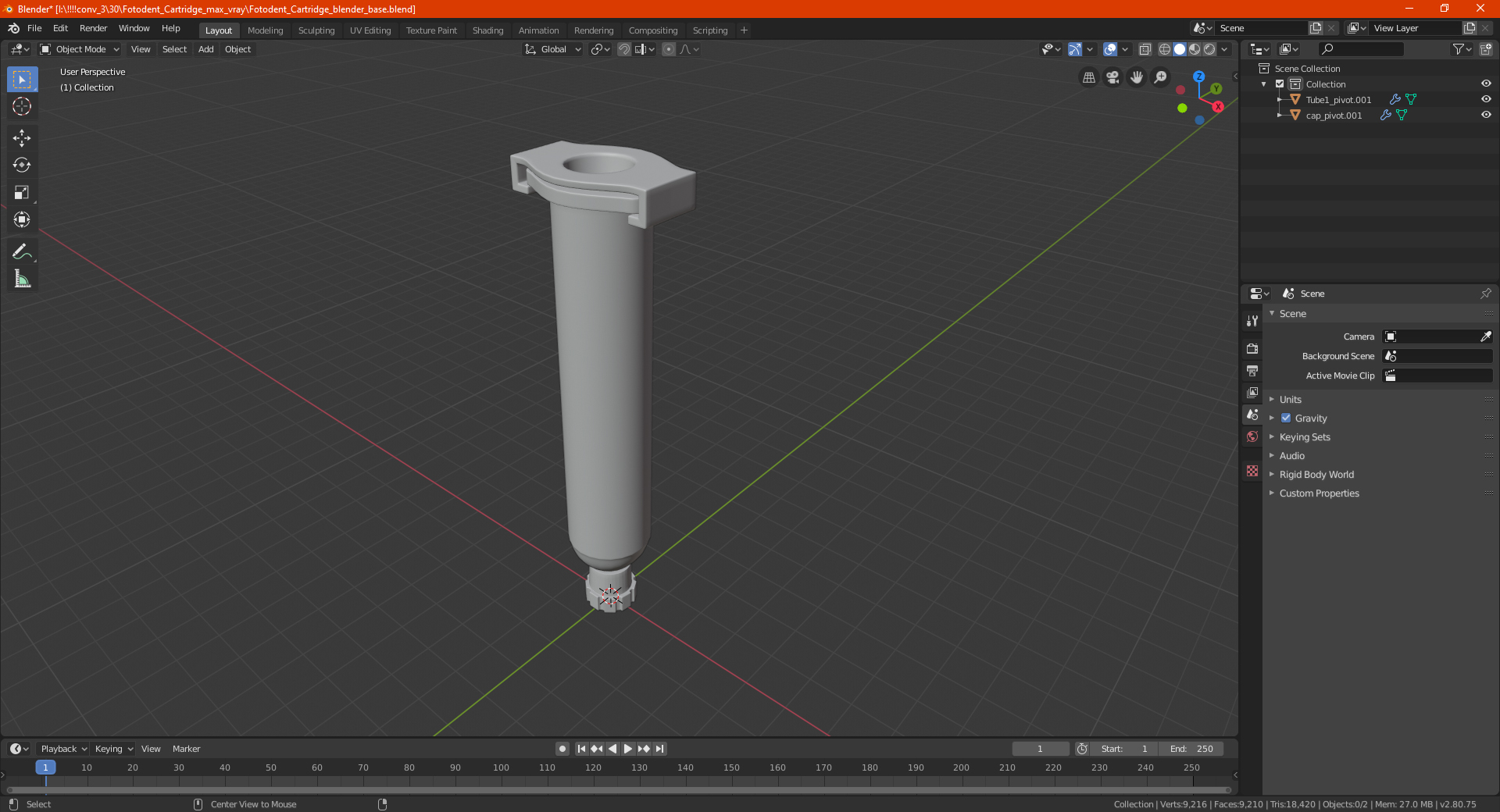
Task: Click the camera eyedropper icon
Action: tap(1485, 337)
